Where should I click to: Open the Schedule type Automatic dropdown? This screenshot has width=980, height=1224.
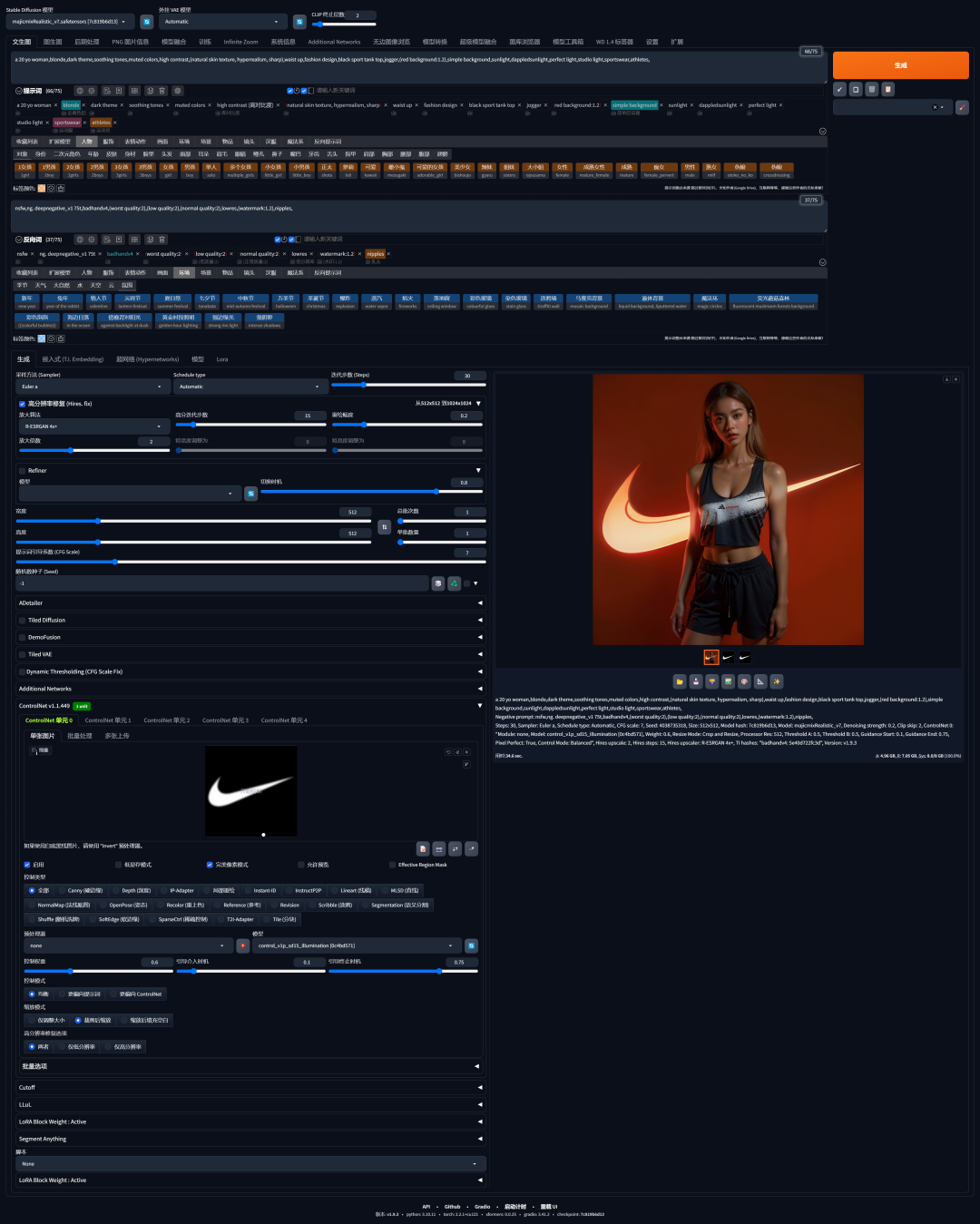tap(250, 387)
